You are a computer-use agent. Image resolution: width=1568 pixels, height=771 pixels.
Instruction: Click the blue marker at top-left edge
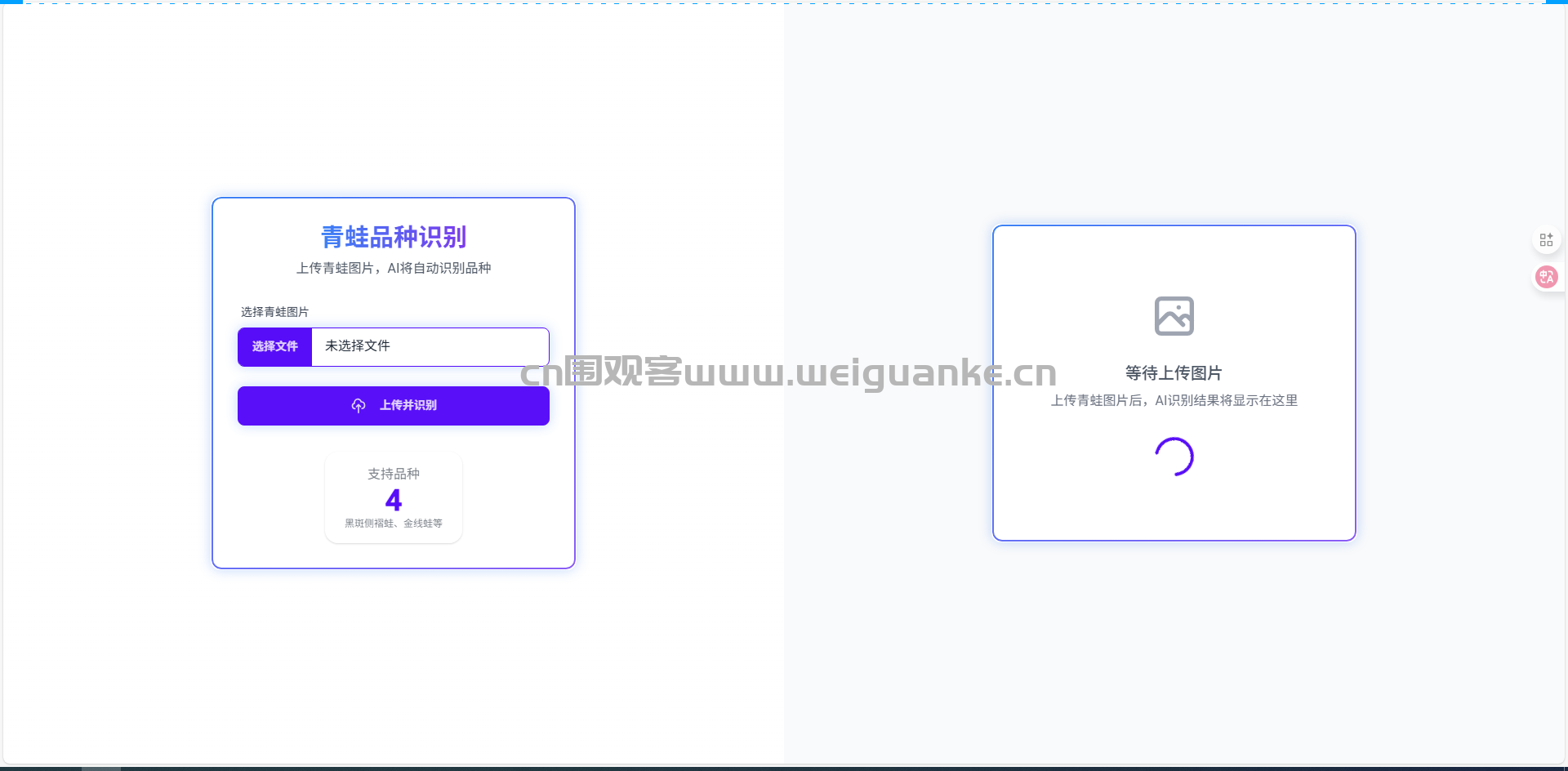click(11, 2)
